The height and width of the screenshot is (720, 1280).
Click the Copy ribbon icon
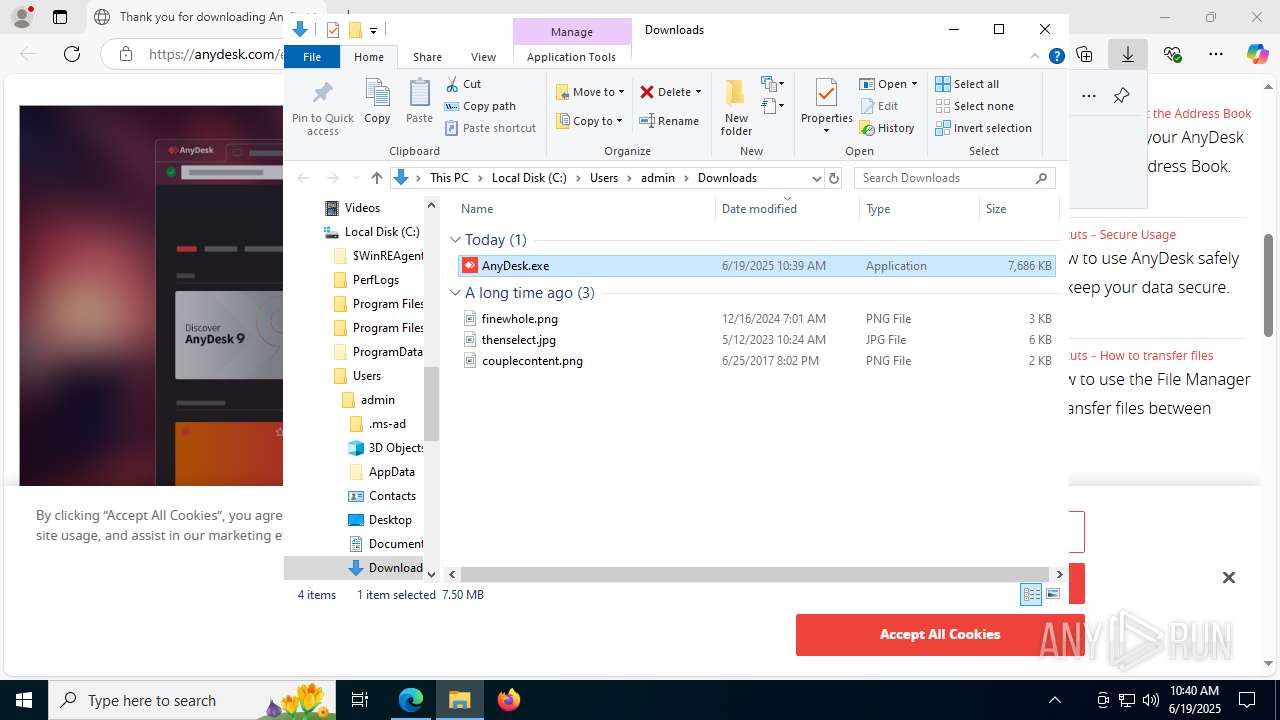(x=377, y=93)
